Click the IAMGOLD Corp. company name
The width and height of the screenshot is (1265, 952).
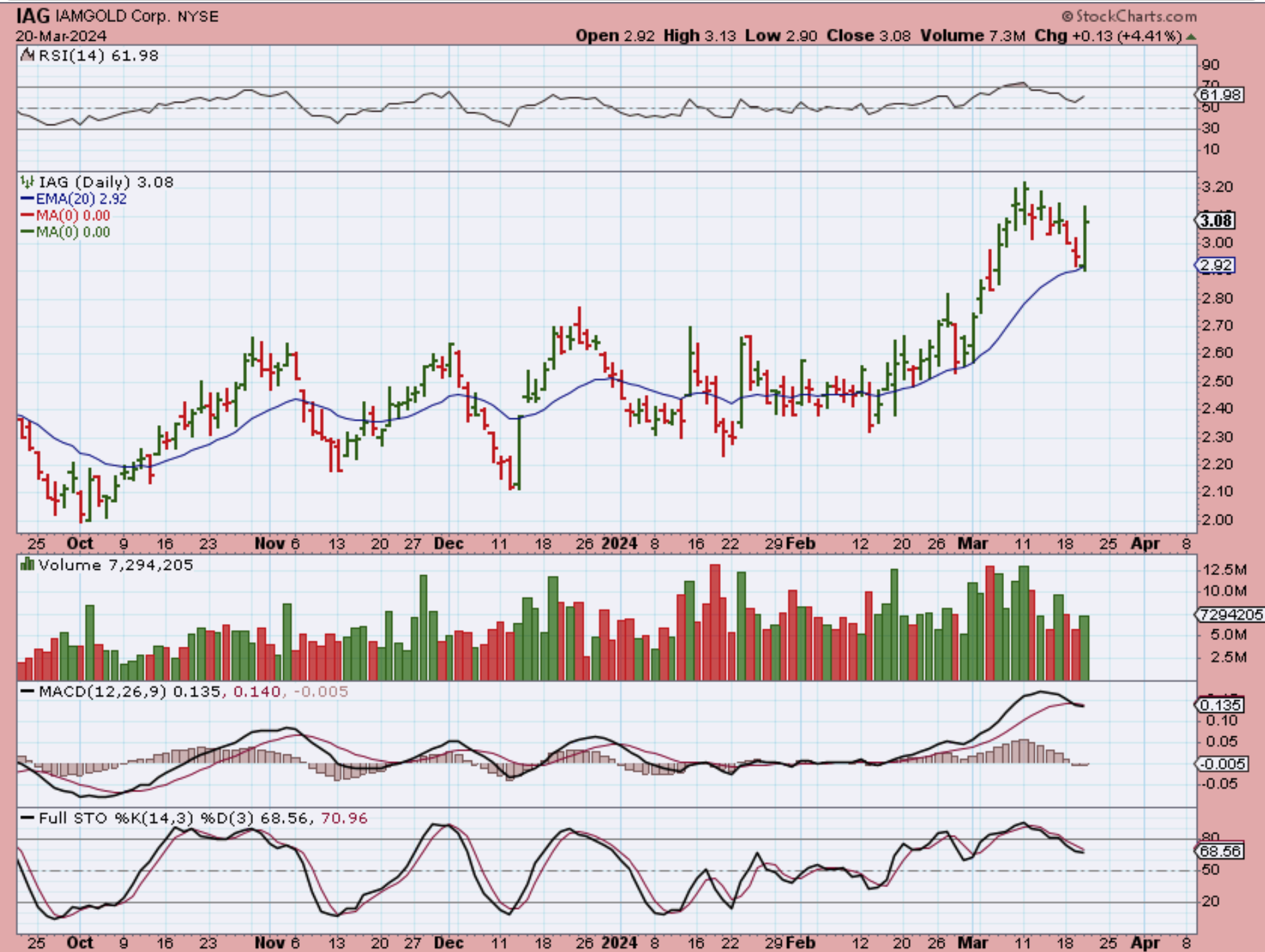click(x=113, y=16)
